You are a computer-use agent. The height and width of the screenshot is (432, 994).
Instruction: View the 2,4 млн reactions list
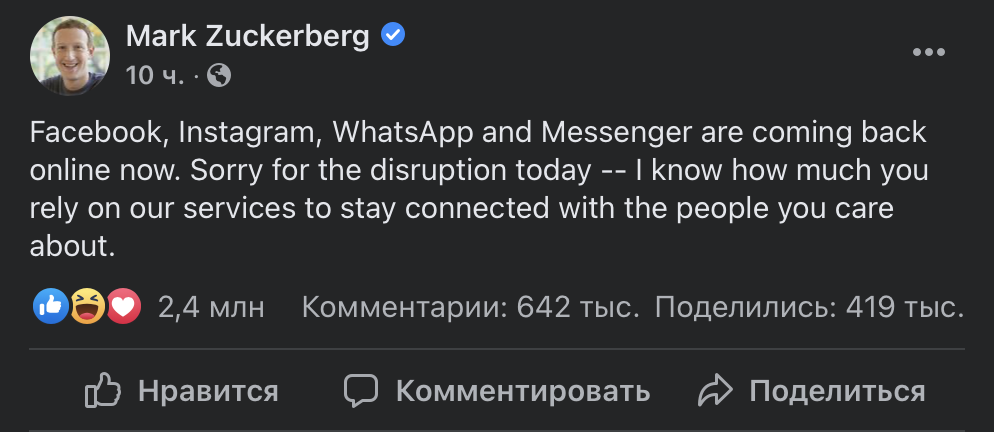tap(211, 307)
